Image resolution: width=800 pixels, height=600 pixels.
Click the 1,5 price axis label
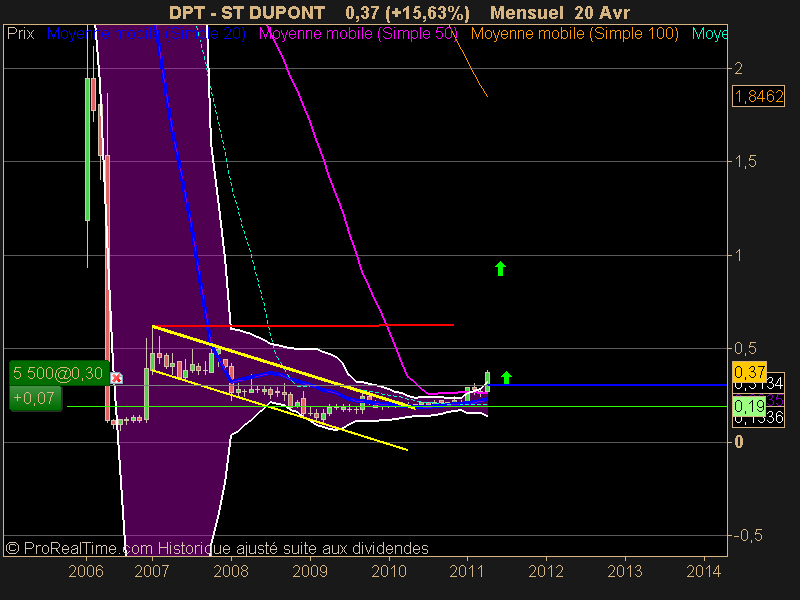coord(745,162)
